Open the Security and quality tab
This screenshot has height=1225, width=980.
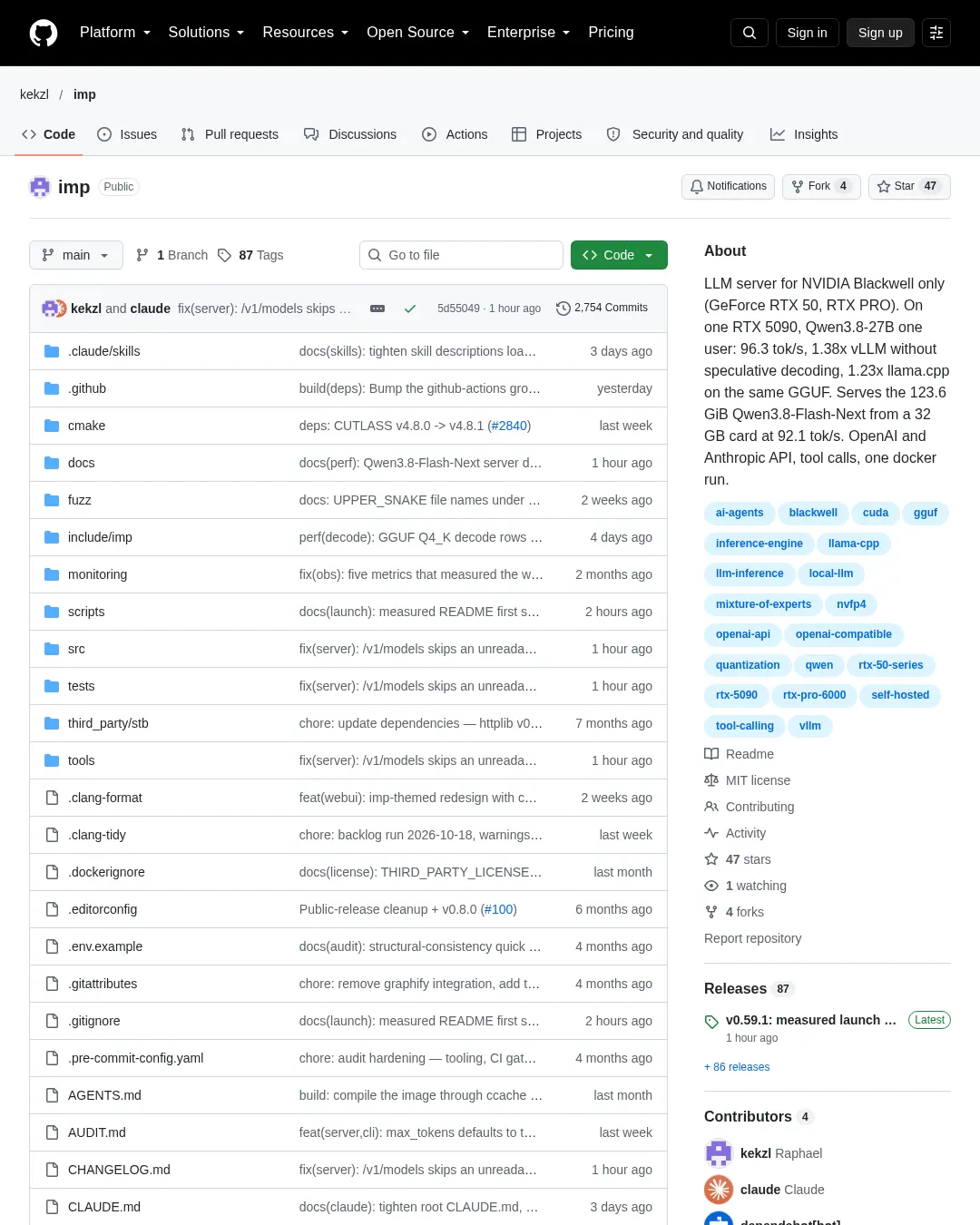(675, 134)
